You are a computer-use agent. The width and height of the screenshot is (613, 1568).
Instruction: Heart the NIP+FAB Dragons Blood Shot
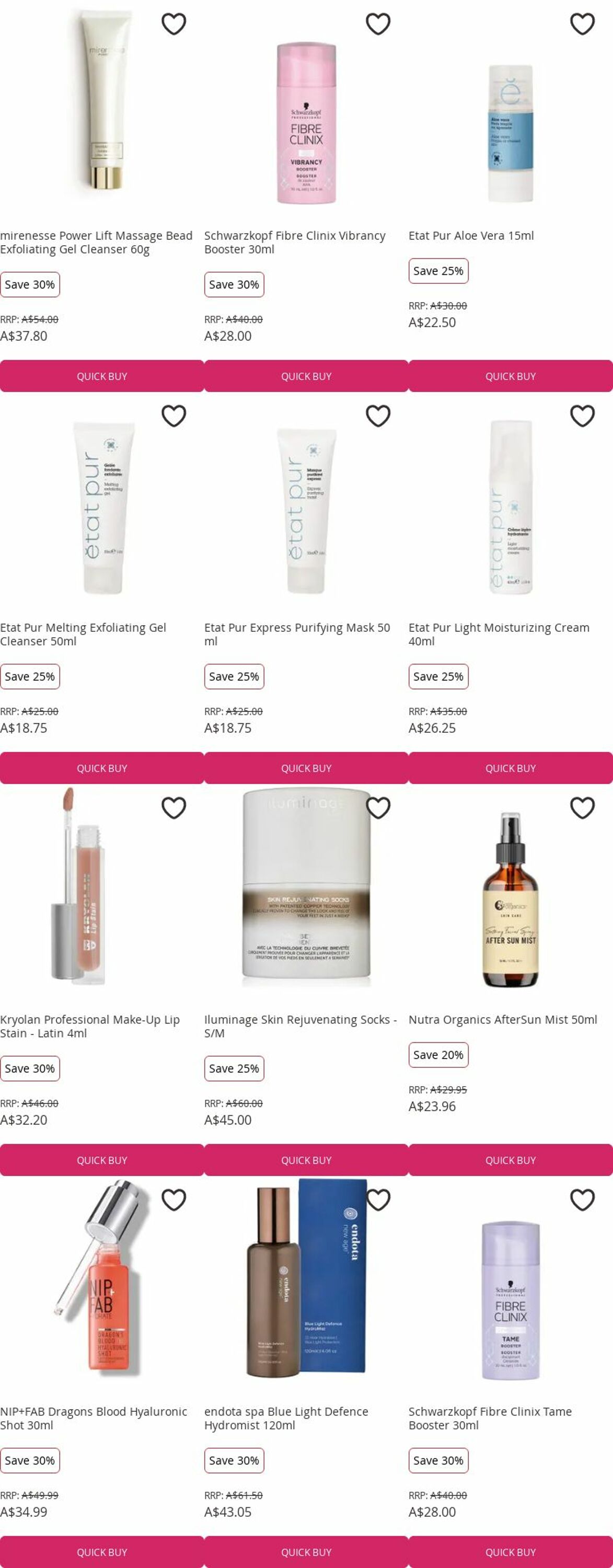pos(174,1201)
